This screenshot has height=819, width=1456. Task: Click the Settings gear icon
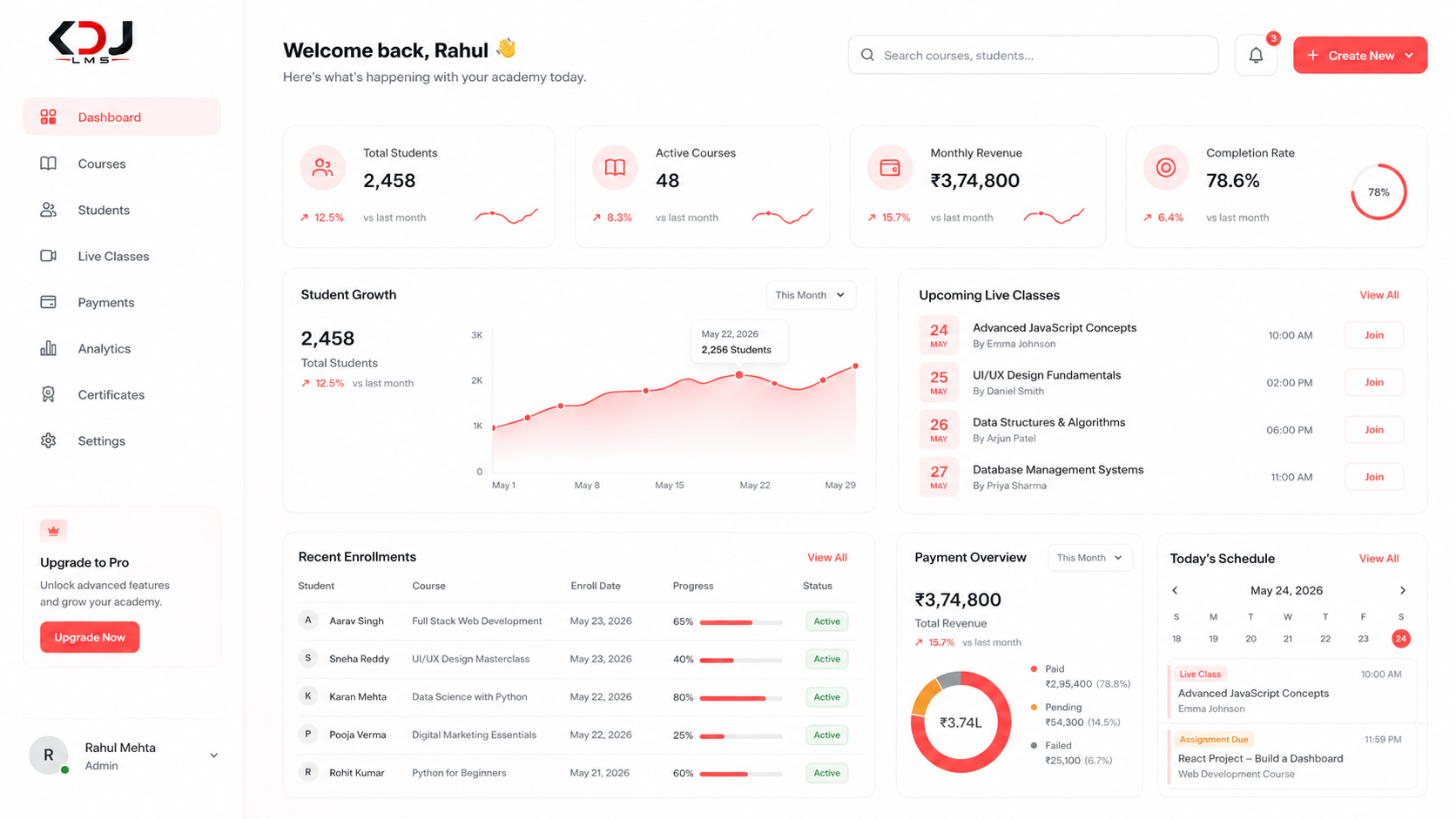coord(49,440)
